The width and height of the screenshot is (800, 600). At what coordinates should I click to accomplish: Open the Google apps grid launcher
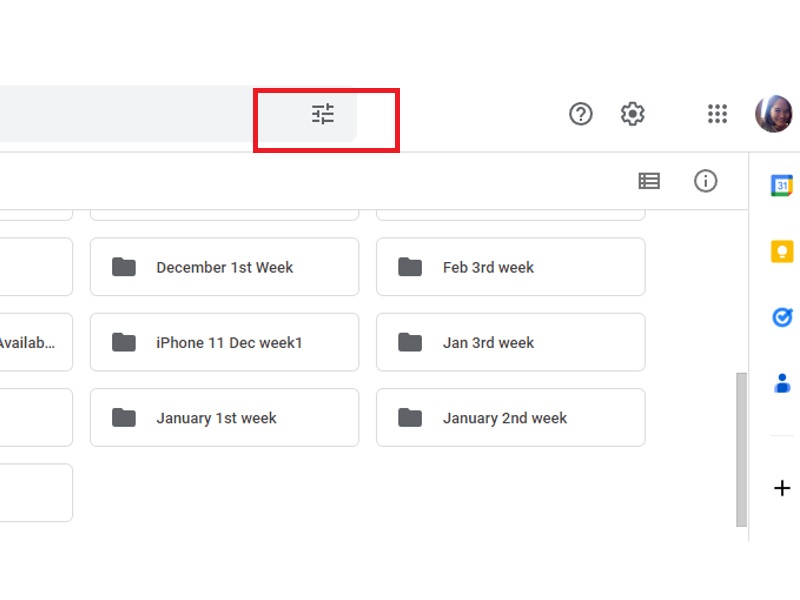pos(717,114)
